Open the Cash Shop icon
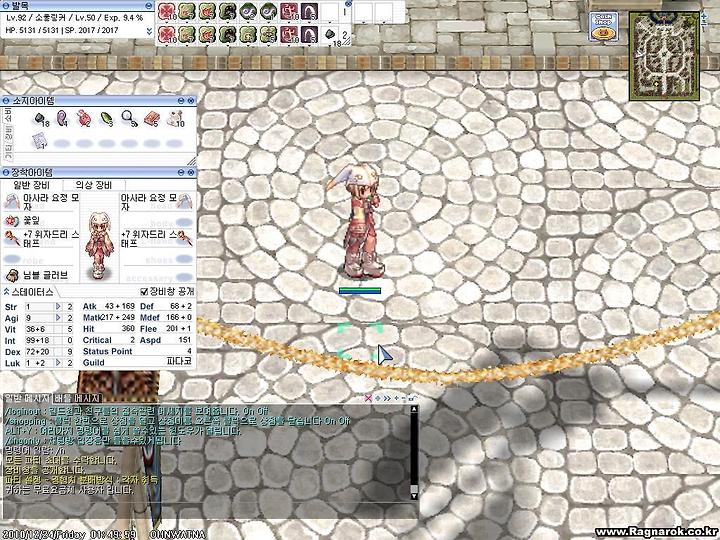The image size is (720, 540). tap(604, 27)
